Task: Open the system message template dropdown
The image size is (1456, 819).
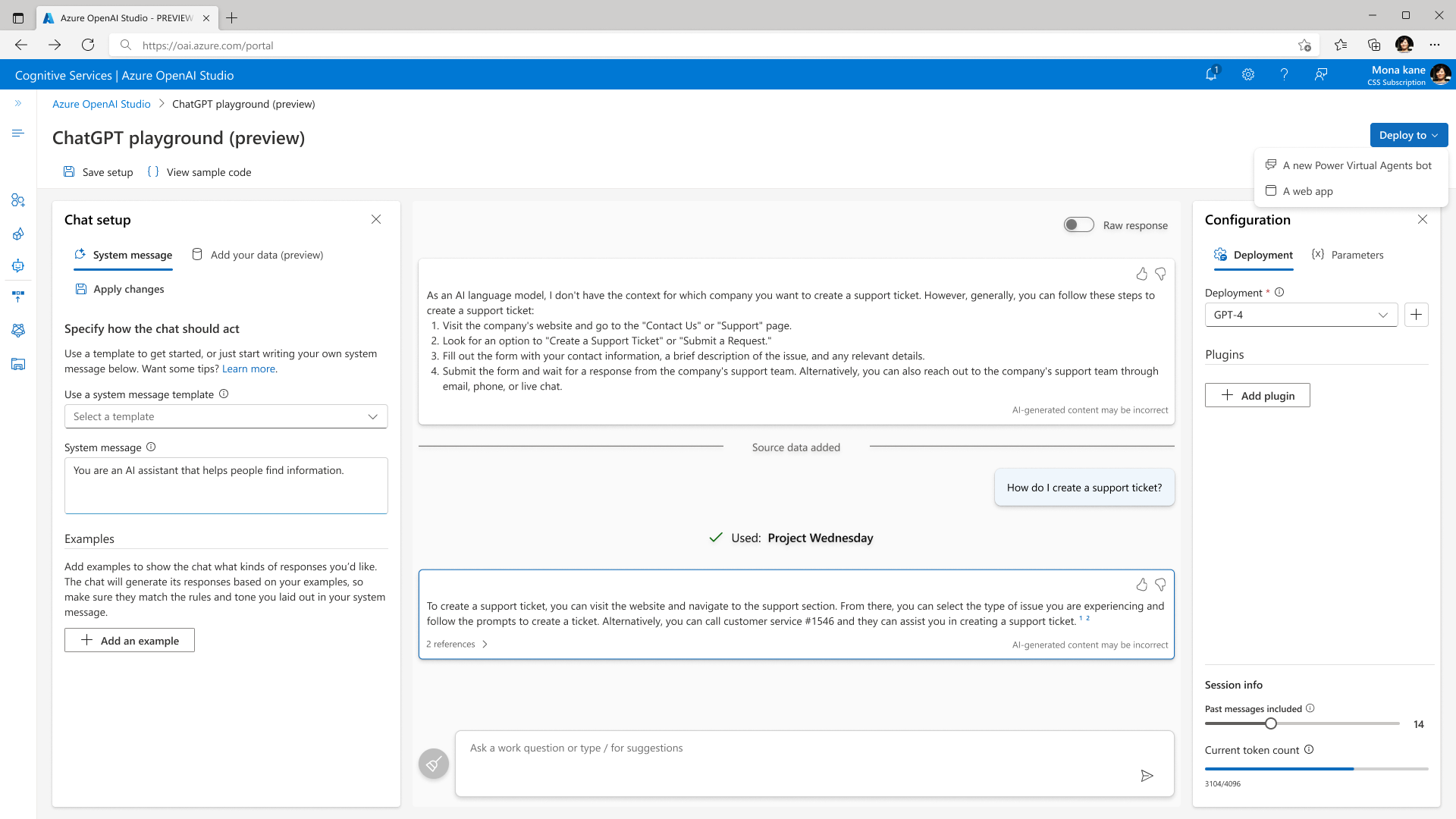Action: (x=226, y=416)
